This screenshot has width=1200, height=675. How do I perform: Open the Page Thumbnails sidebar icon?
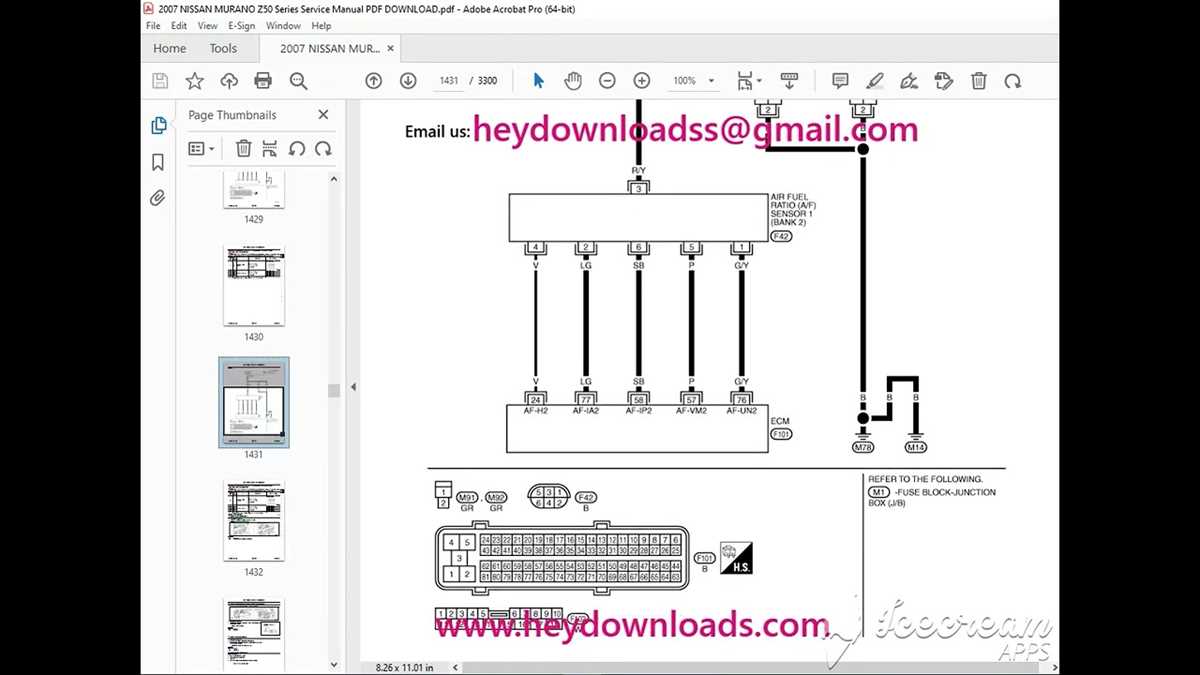click(158, 125)
